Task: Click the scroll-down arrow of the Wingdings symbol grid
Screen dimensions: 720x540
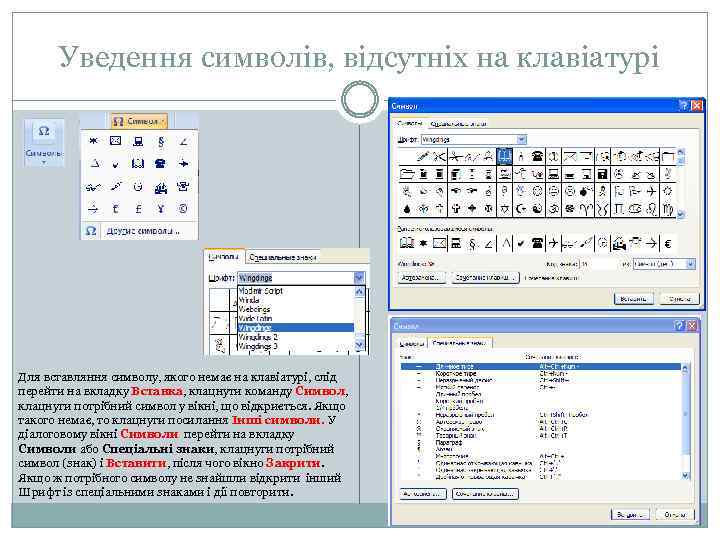Action: tap(681, 214)
